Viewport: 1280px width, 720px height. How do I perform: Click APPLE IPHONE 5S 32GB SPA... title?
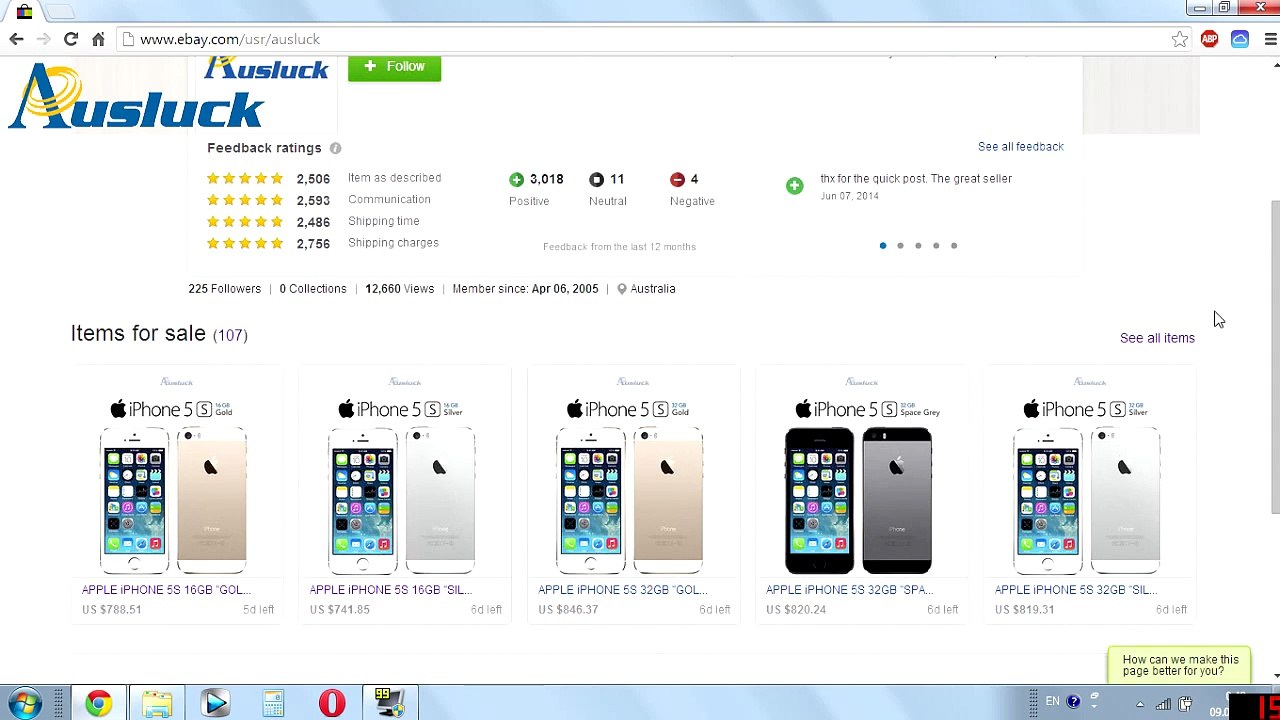click(x=849, y=590)
